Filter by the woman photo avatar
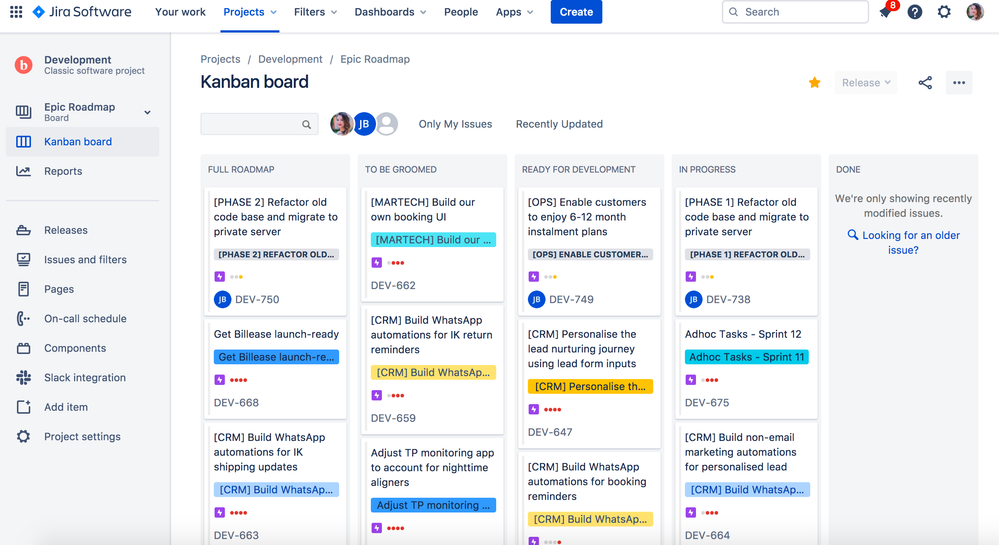The height and width of the screenshot is (545, 999). point(341,124)
